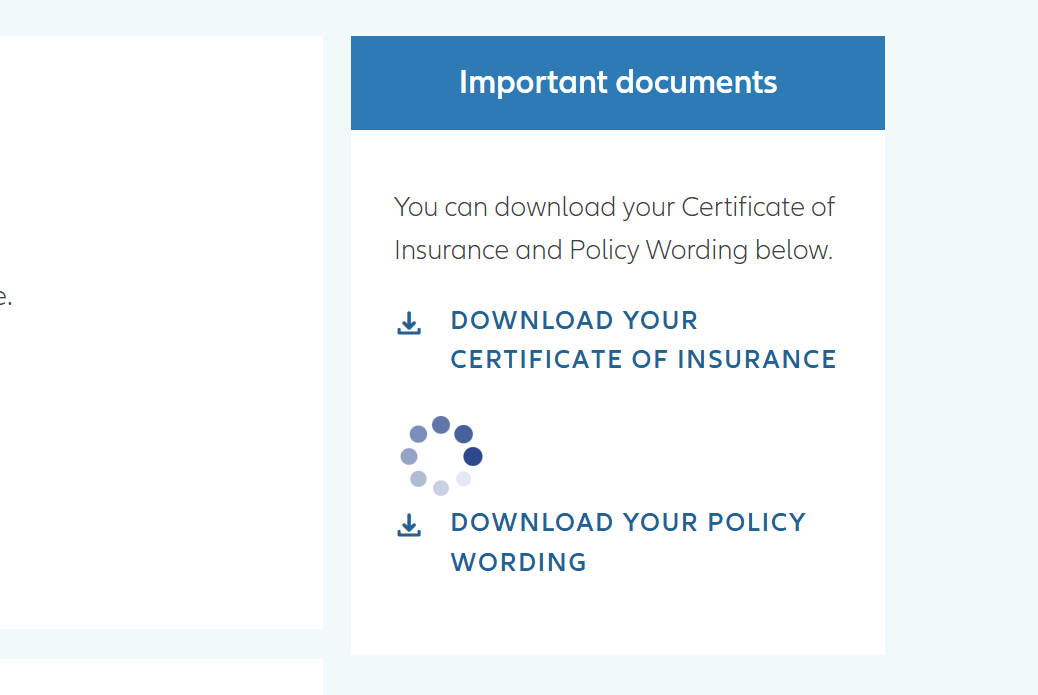This screenshot has width=1038, height=695.
Task: Open the Download Your Certificate of Insurance link
Action: pos(643,340)
